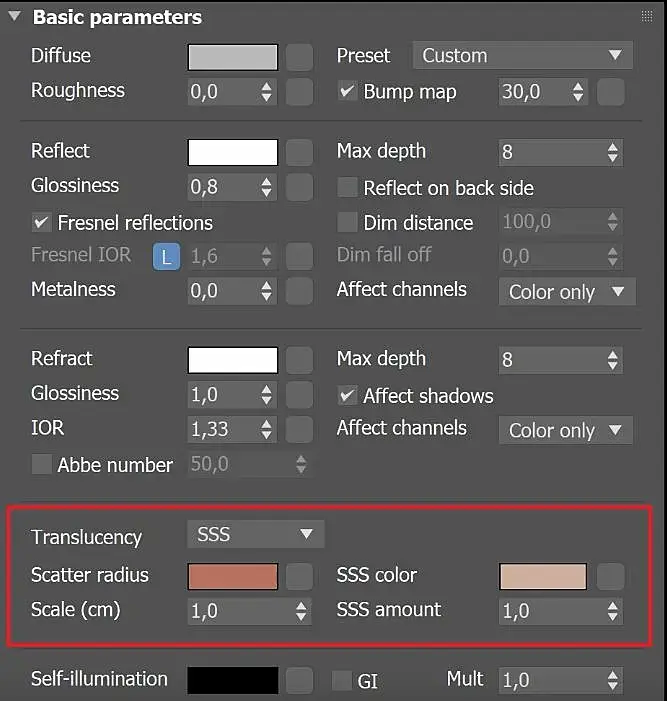This screenshot has height=701, width=667.
Task: Click the Diffuse texture map slot button
Action: pyautogui.click(x=300, y=57)
